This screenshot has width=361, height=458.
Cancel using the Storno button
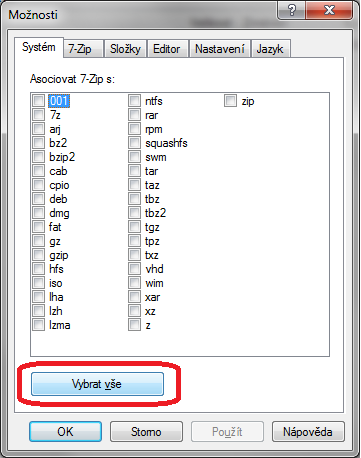[x=146, y=432]
